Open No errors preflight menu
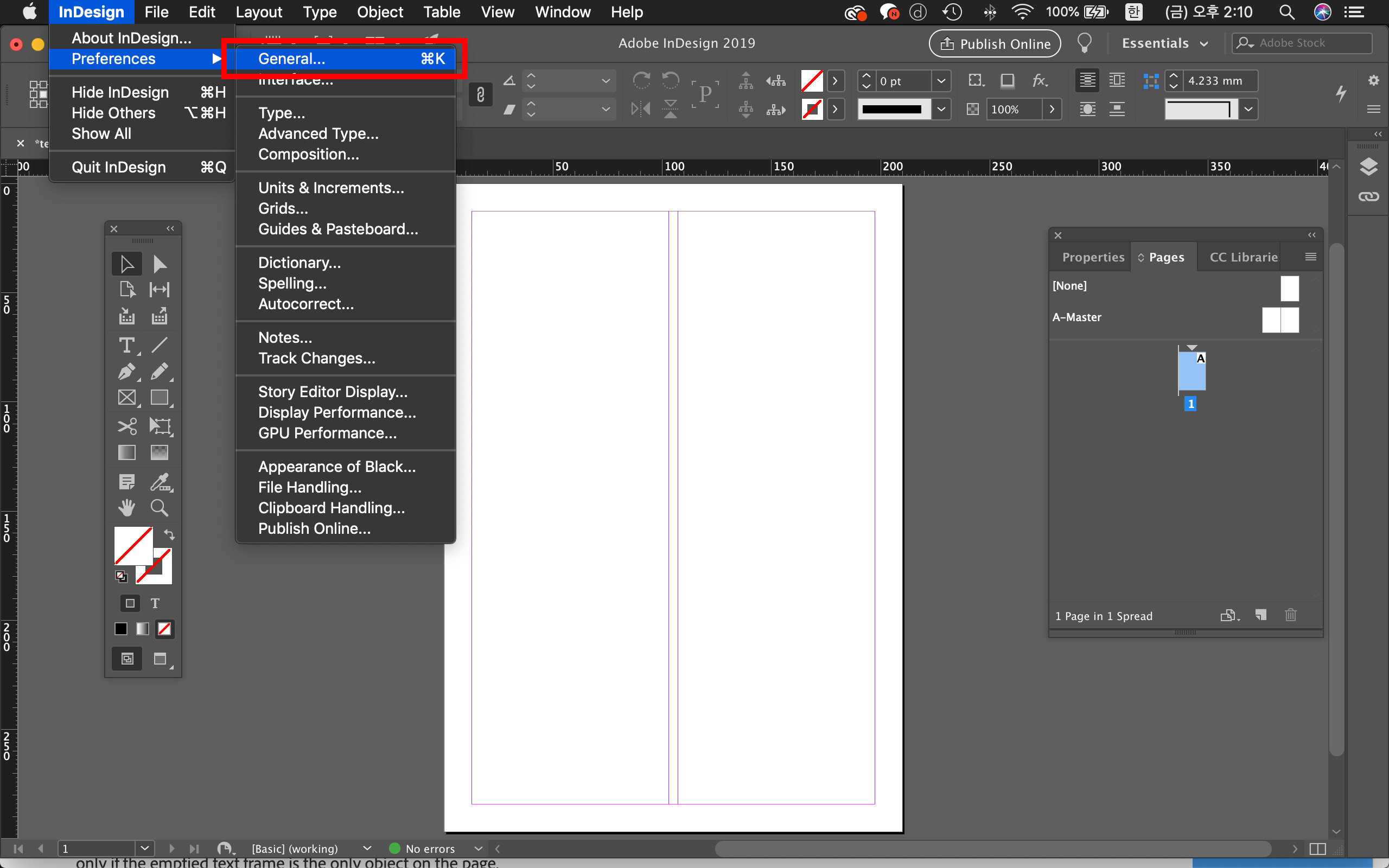 478,848
